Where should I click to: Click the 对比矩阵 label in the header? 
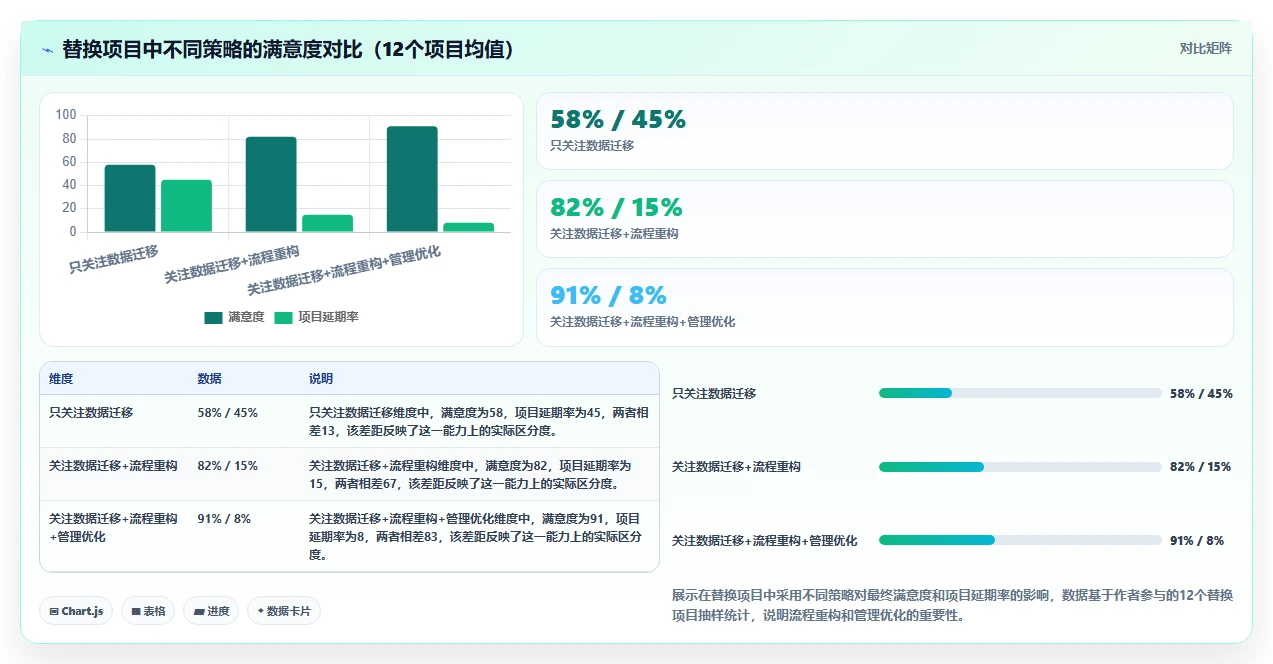tap(1205, 48)
